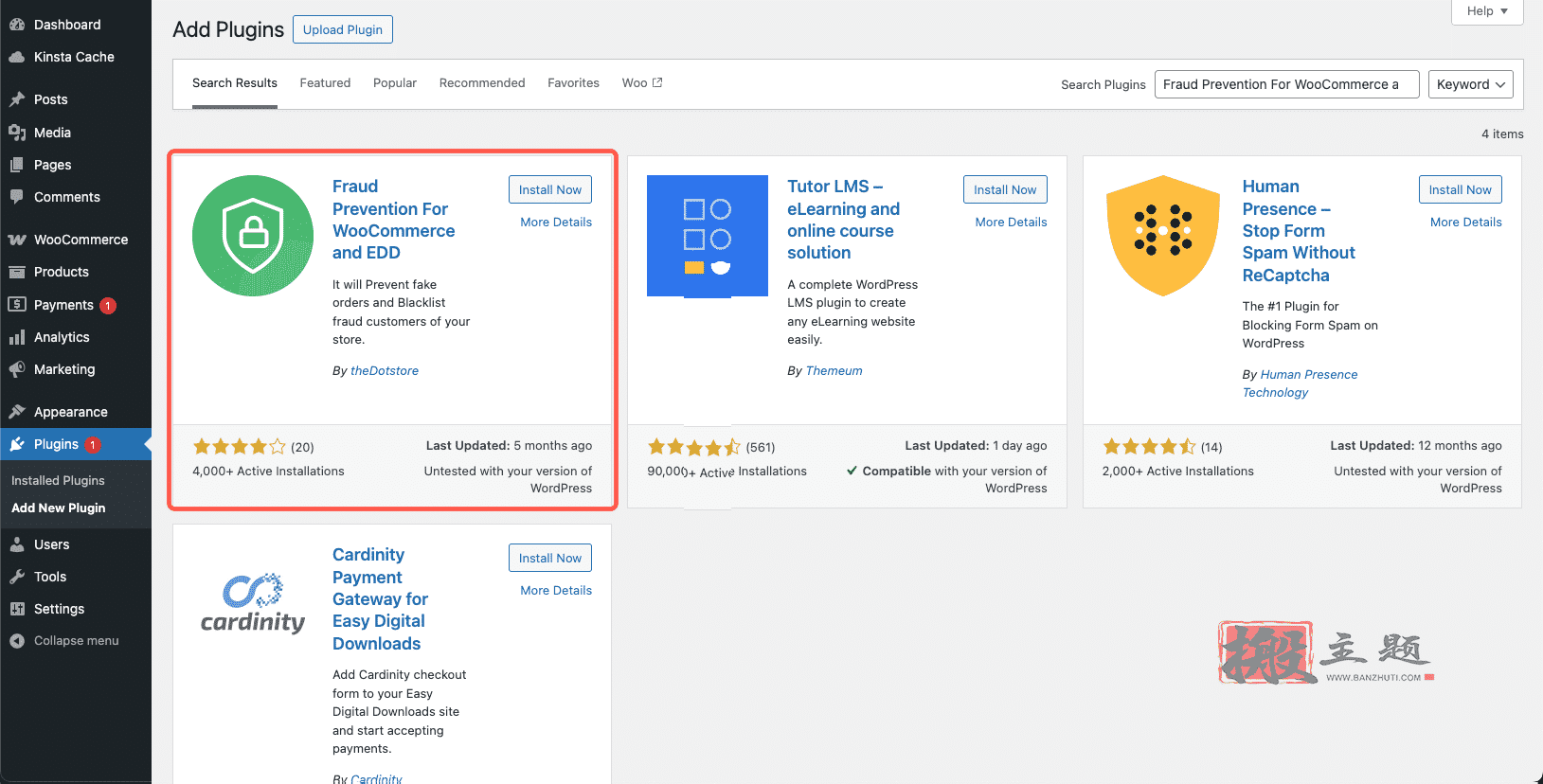This screenshot has width=1543, height=784.
Task: Open Themeum author link
Action: tap(834, 371)
